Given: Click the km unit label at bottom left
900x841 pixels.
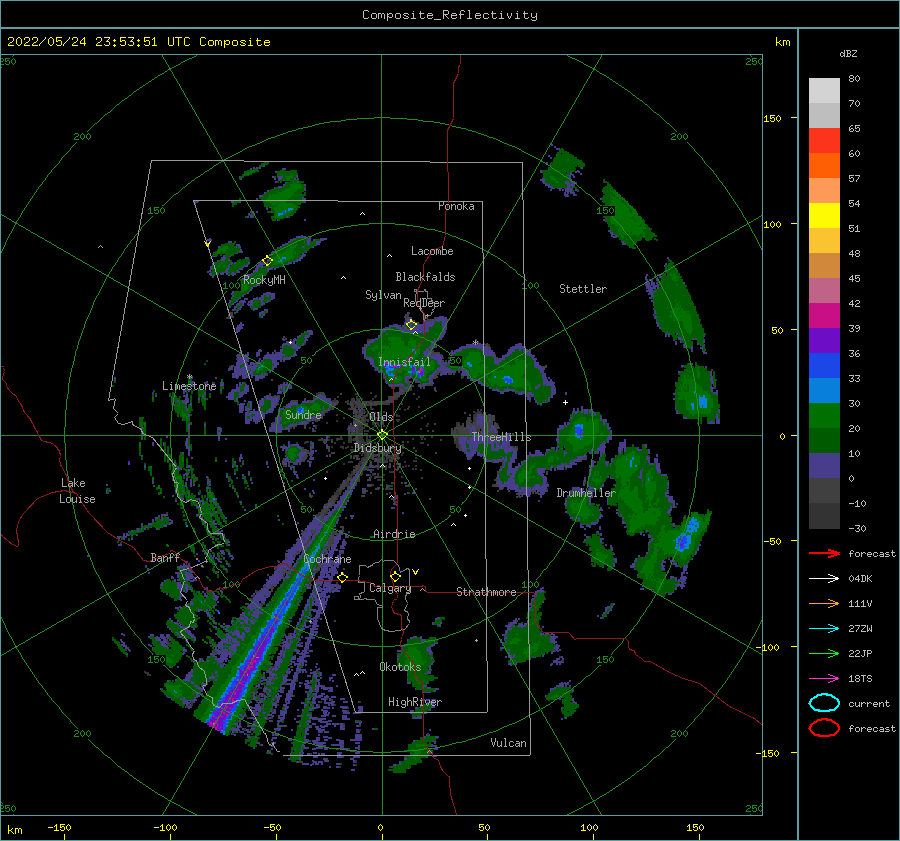Looking at the screenshot, I should pyautogui.click(x=14, y=830).
